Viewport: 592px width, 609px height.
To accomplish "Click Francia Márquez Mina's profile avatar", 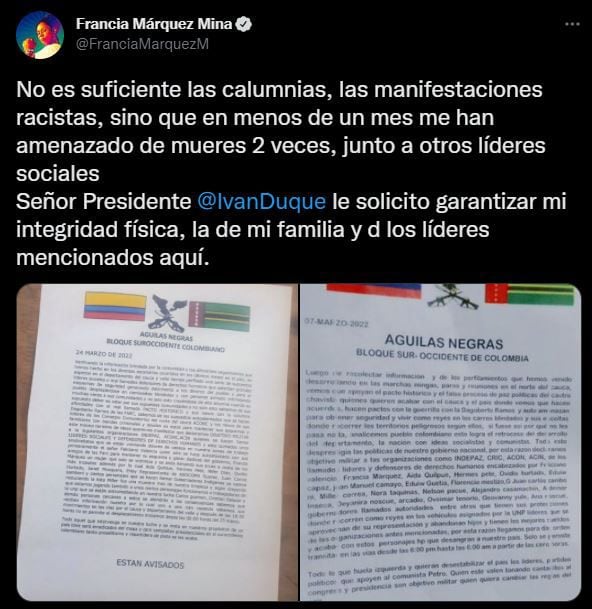I will pos(40,35).
